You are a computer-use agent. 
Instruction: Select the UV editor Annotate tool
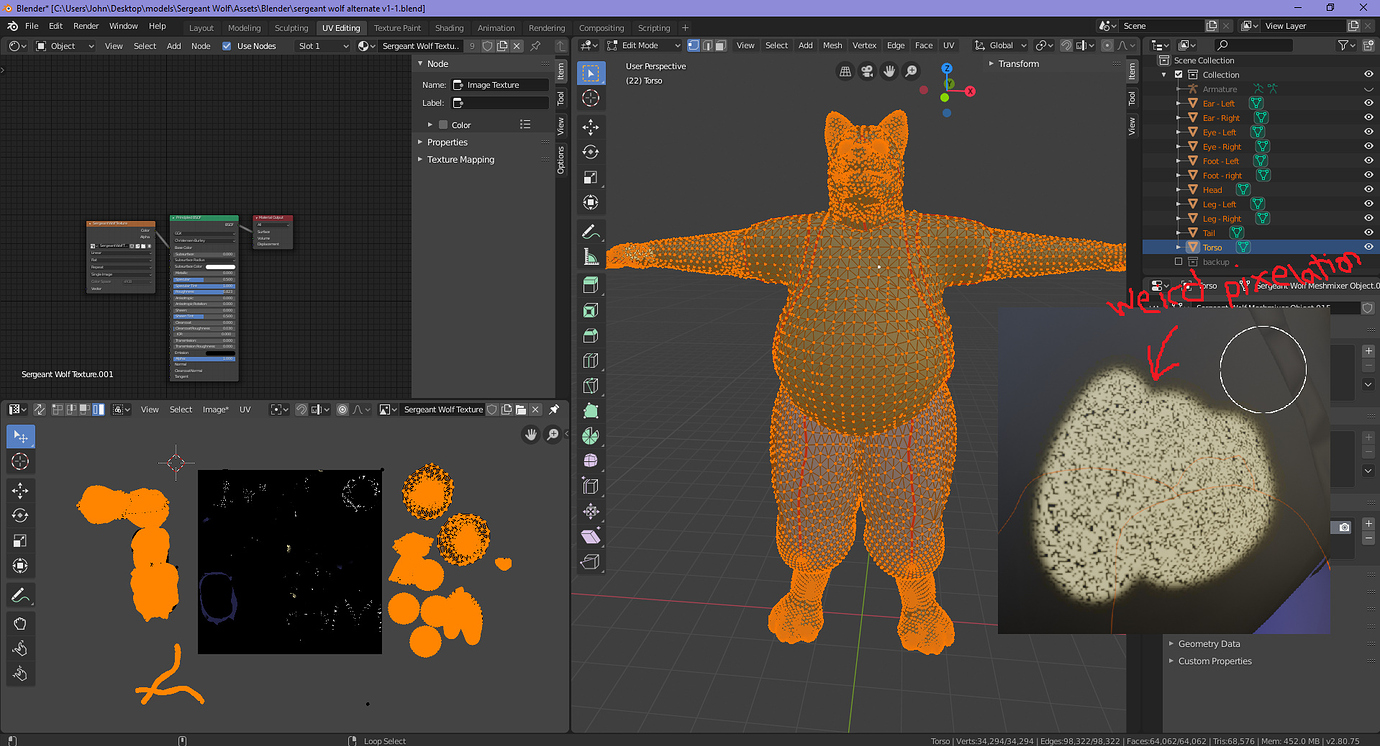pos(20,595)
